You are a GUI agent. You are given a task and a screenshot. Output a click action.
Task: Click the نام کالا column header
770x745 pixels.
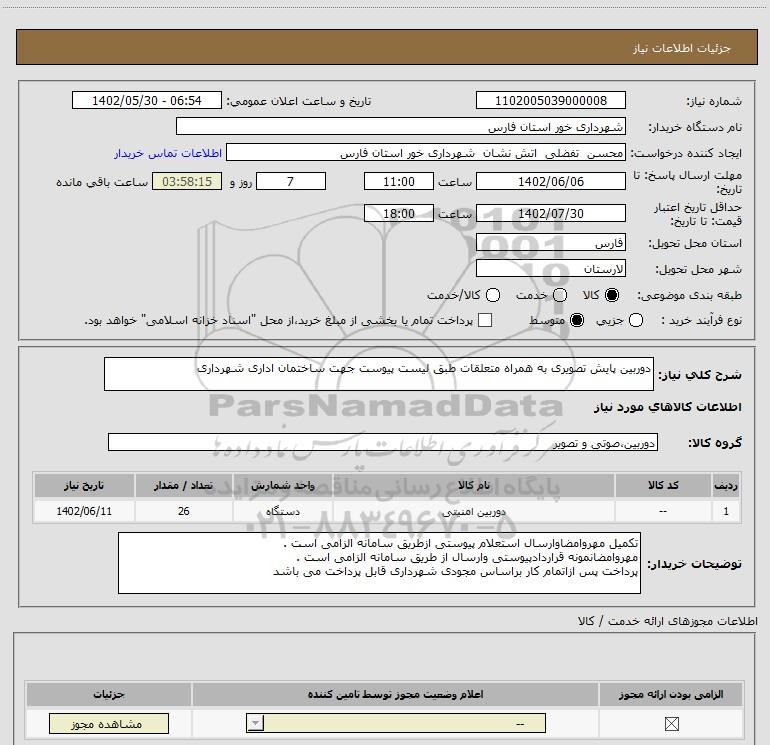(x=474, y=485)
